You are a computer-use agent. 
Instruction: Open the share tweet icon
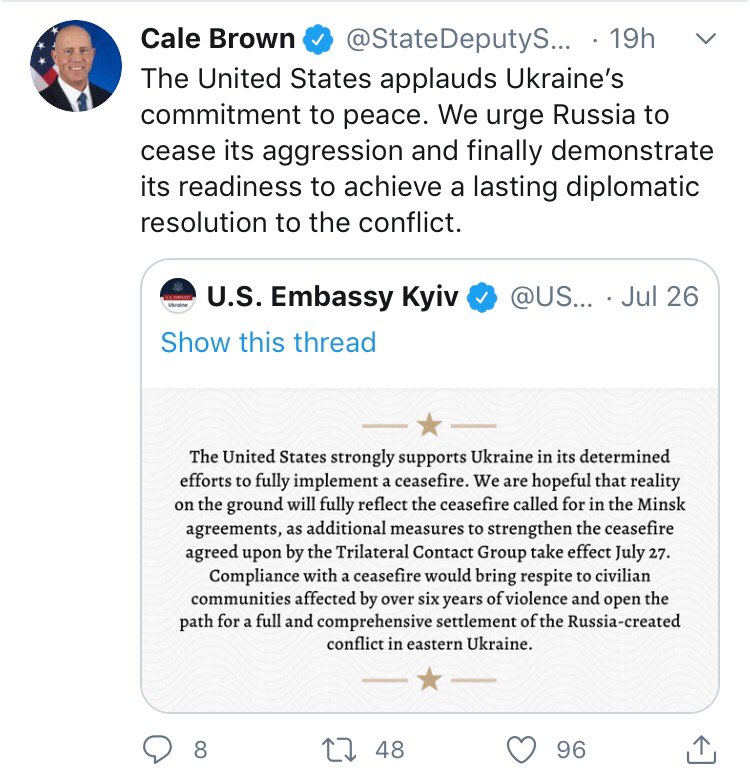702,748
